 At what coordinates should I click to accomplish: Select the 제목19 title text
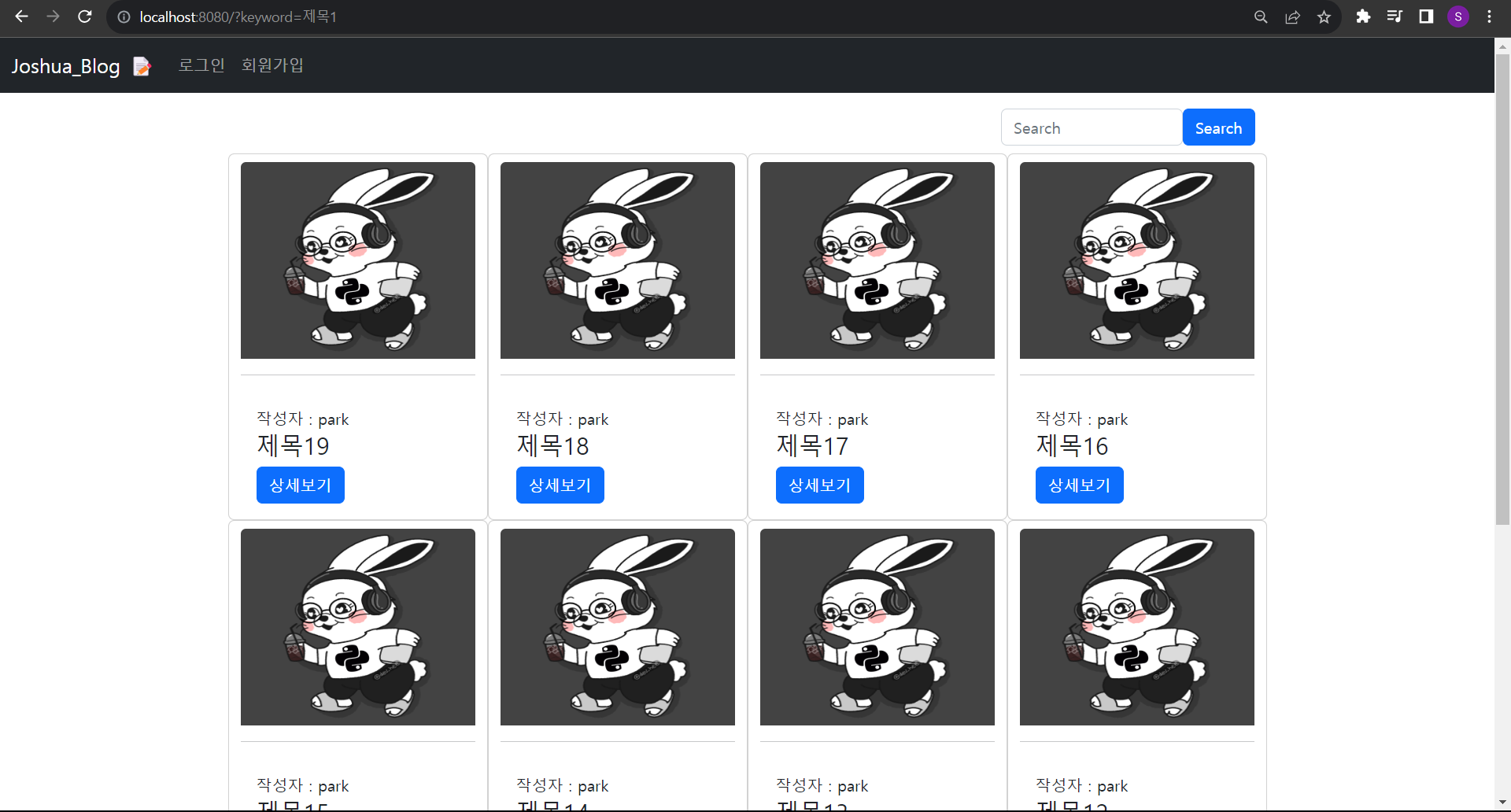pyautogui.click(x=293, y=446)
